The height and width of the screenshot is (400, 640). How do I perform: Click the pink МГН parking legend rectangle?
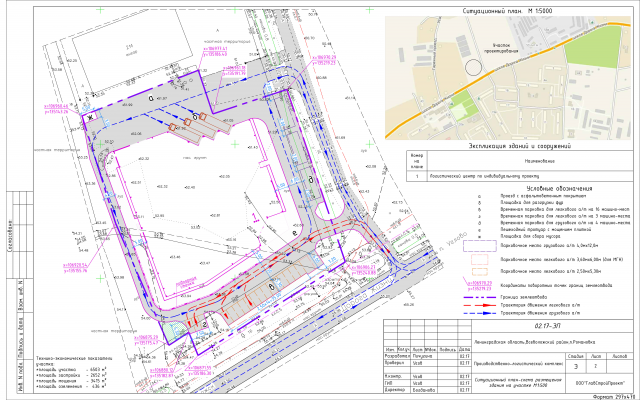click(480, 259)
